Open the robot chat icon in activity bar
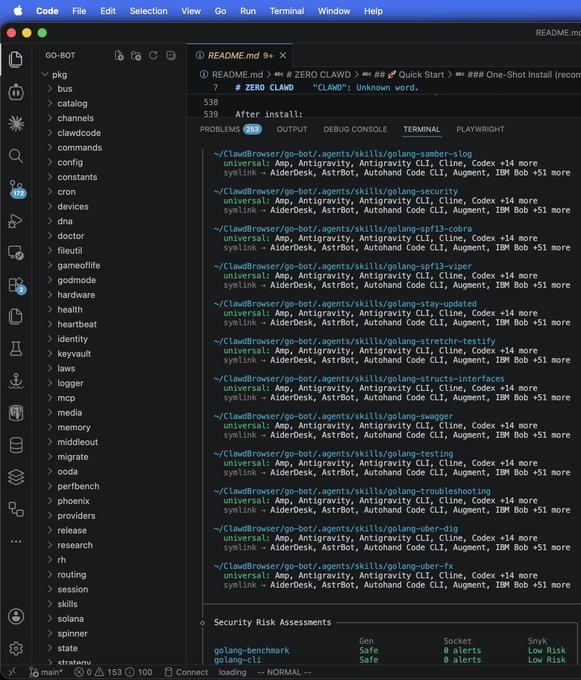The height and width of the screenshot is (680, 581). click(x=16, y=92)
